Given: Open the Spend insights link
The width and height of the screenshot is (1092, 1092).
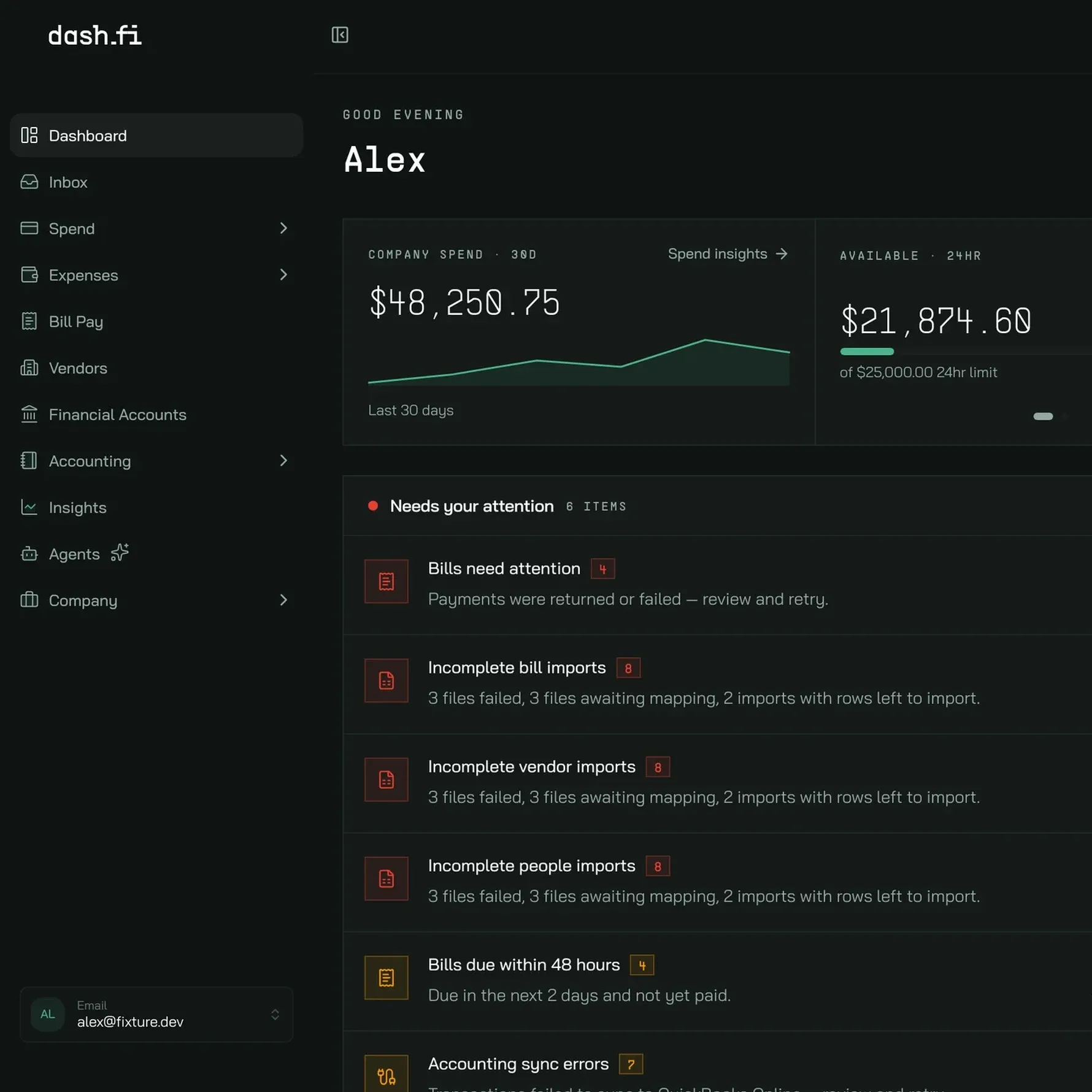Looking at the screenshot, I should (x=728, y=254).
